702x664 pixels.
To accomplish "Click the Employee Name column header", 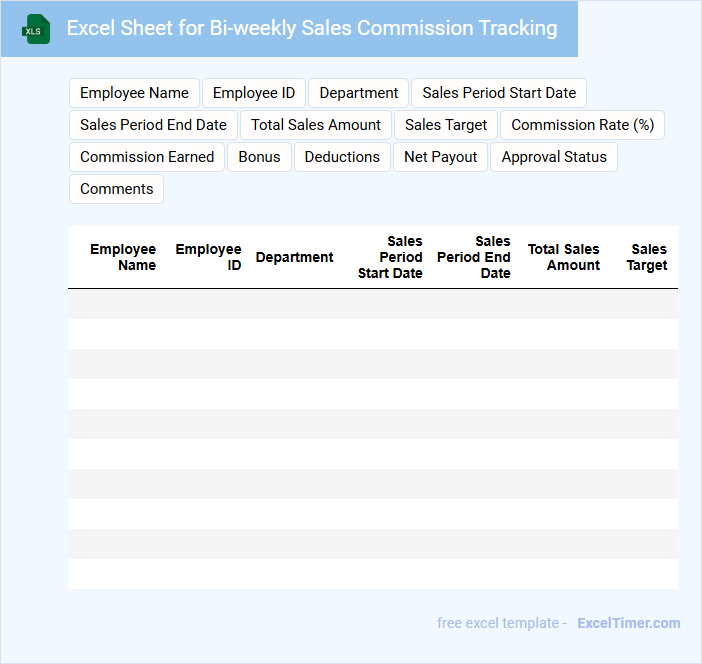I will click(x=123, y=257).
